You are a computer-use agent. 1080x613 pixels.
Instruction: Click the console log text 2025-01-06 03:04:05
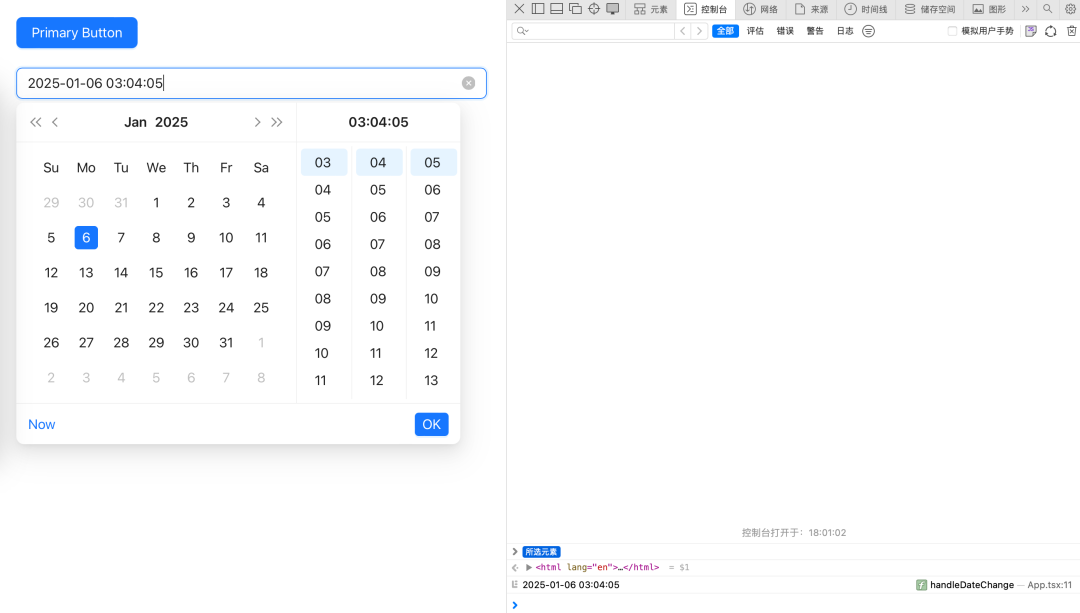[x=571, y=585]
